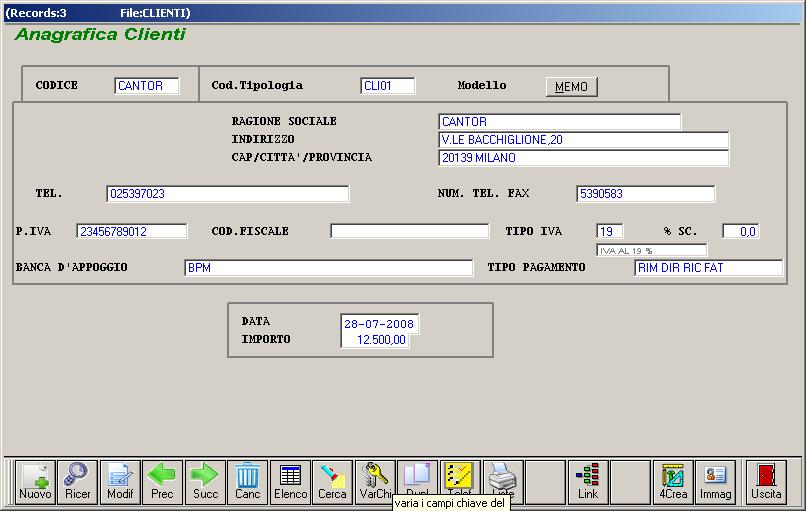The image size is (806, 511).
Task: Open the Telef checklist icon
Action: click(460, 478)
